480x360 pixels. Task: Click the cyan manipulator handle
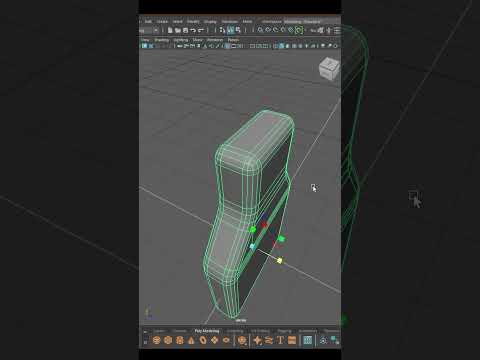click(253, 246)
